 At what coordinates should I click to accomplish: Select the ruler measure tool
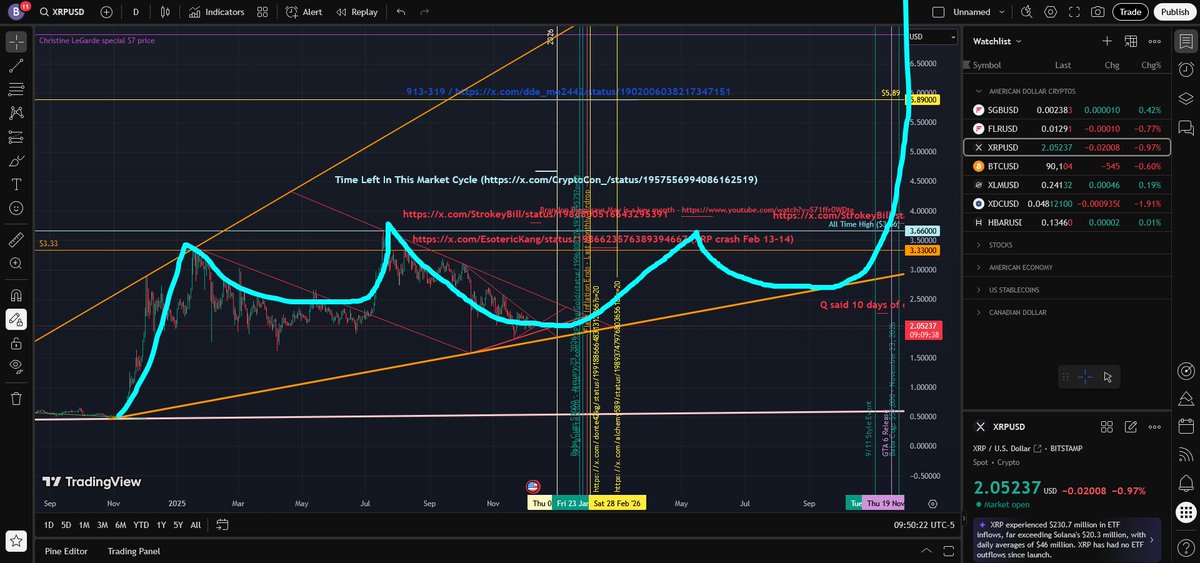[x=16, y=240]
